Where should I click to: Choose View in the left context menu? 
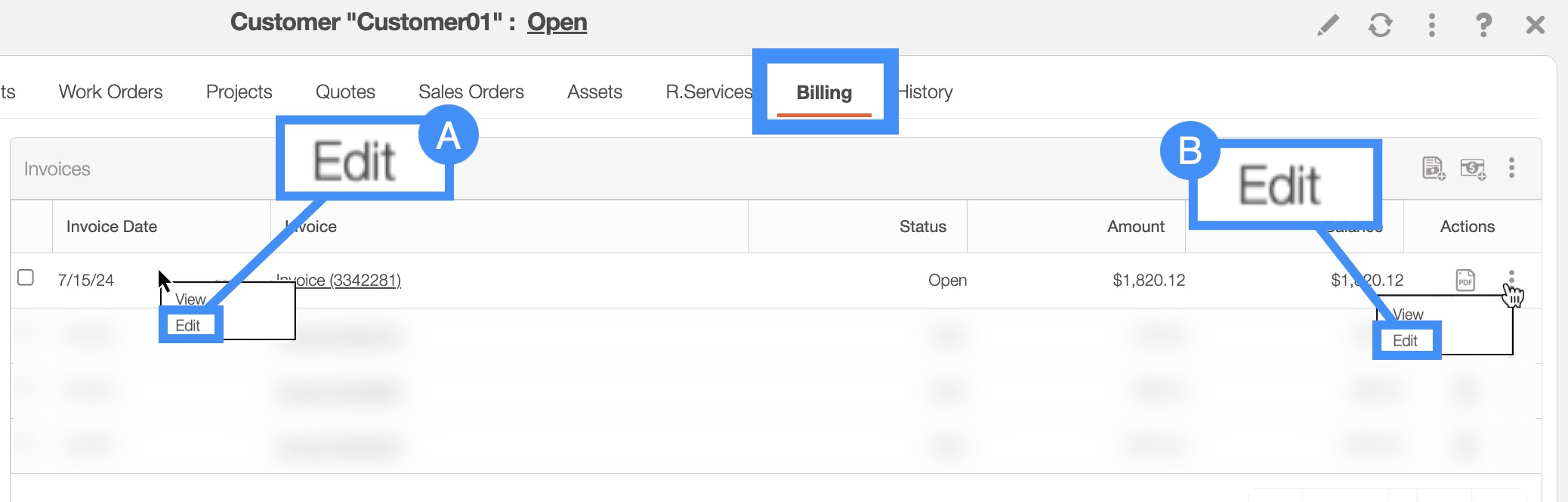coord(190,299)
